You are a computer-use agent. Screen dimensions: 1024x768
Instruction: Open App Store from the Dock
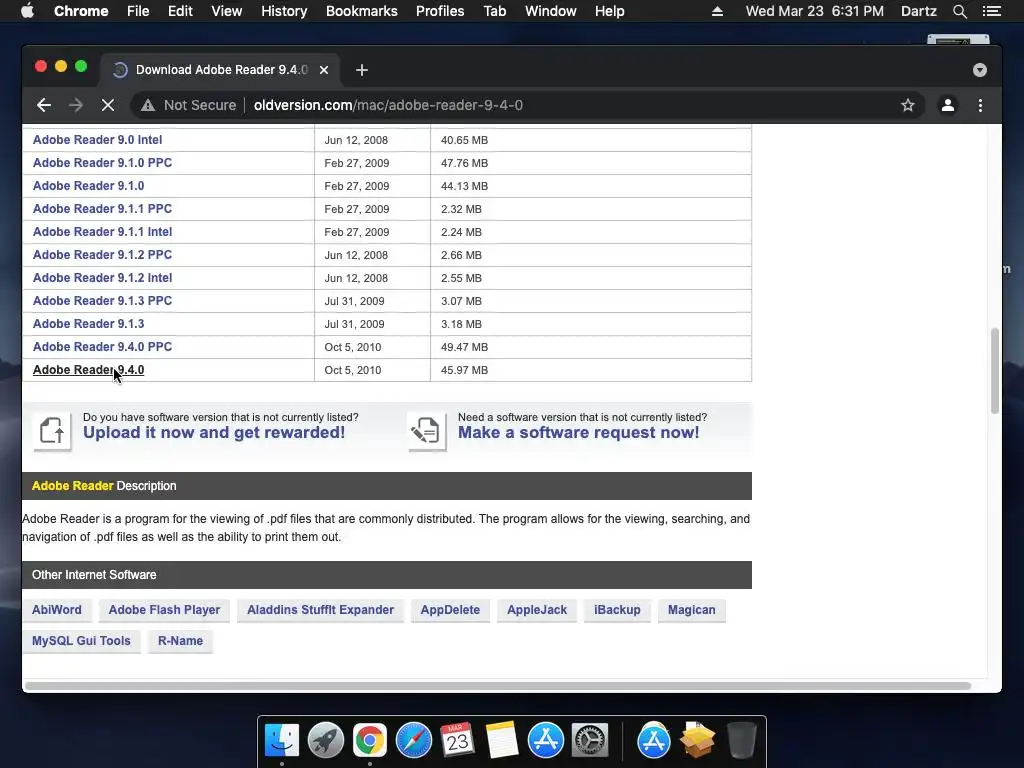tap(545, 741)
